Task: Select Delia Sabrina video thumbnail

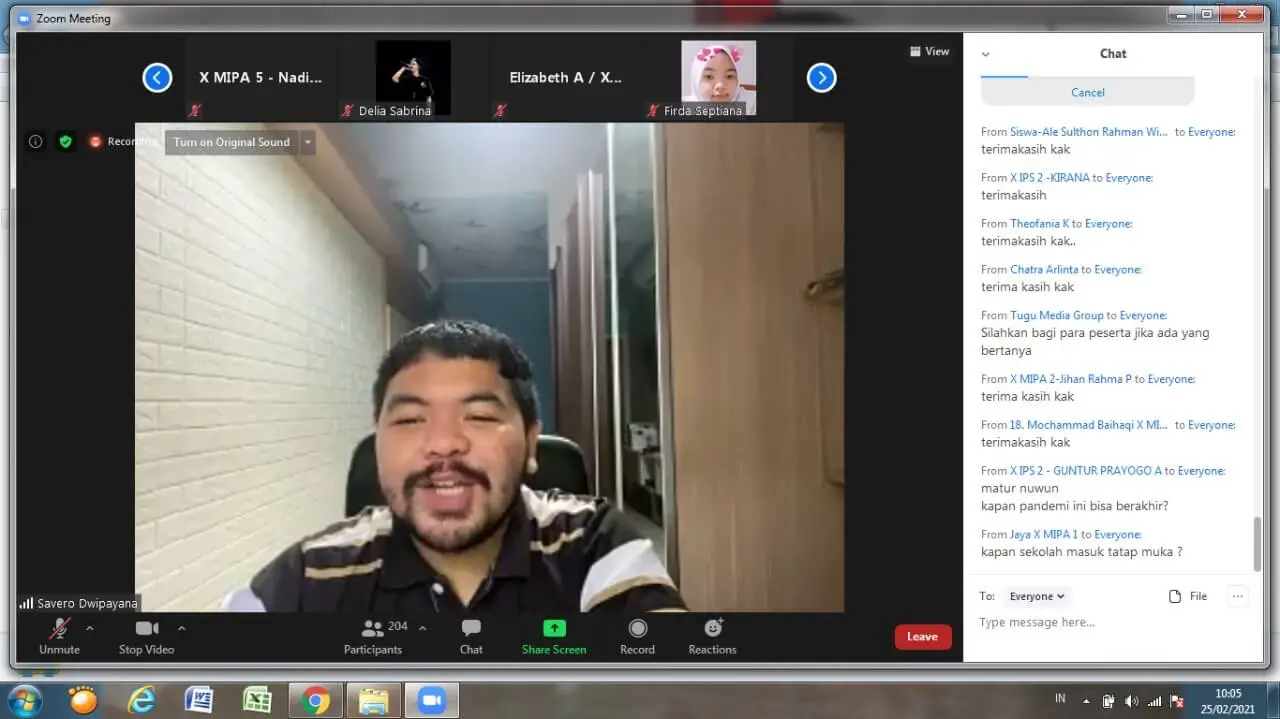Action: 413,78
